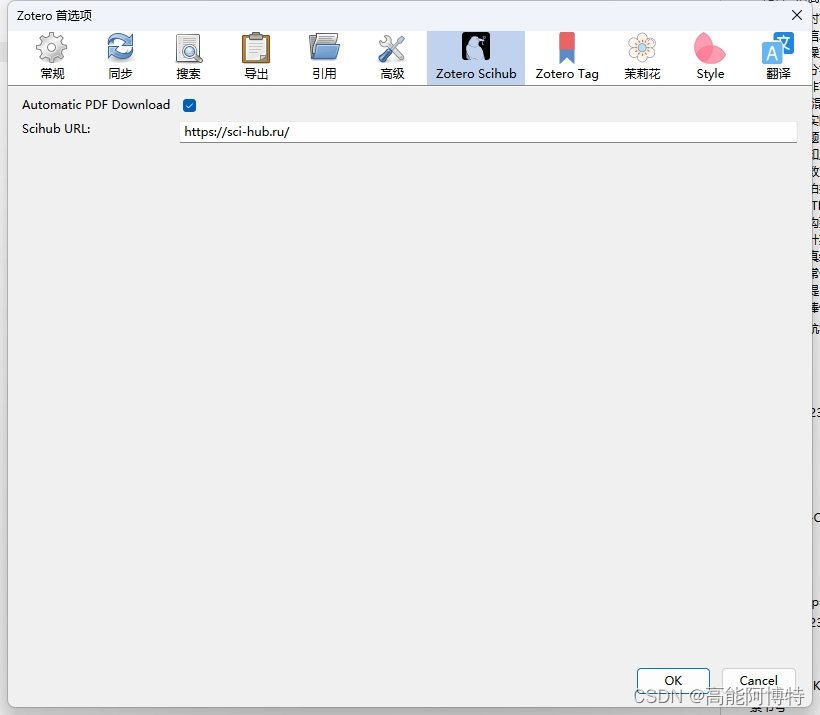Close the Zotero 首选项 window
The width and height of the screenshot is (820, 715).
[x=796, y=15]
